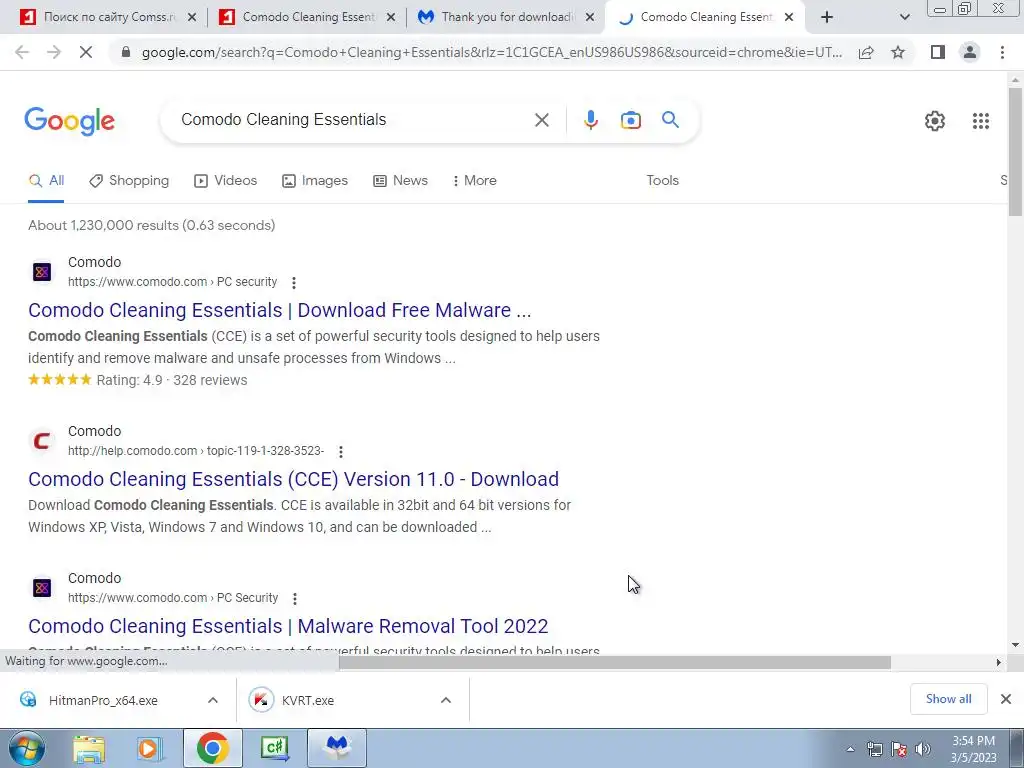Open Google apps grid
Viewport: 1024px width, 768px height.
980,121
